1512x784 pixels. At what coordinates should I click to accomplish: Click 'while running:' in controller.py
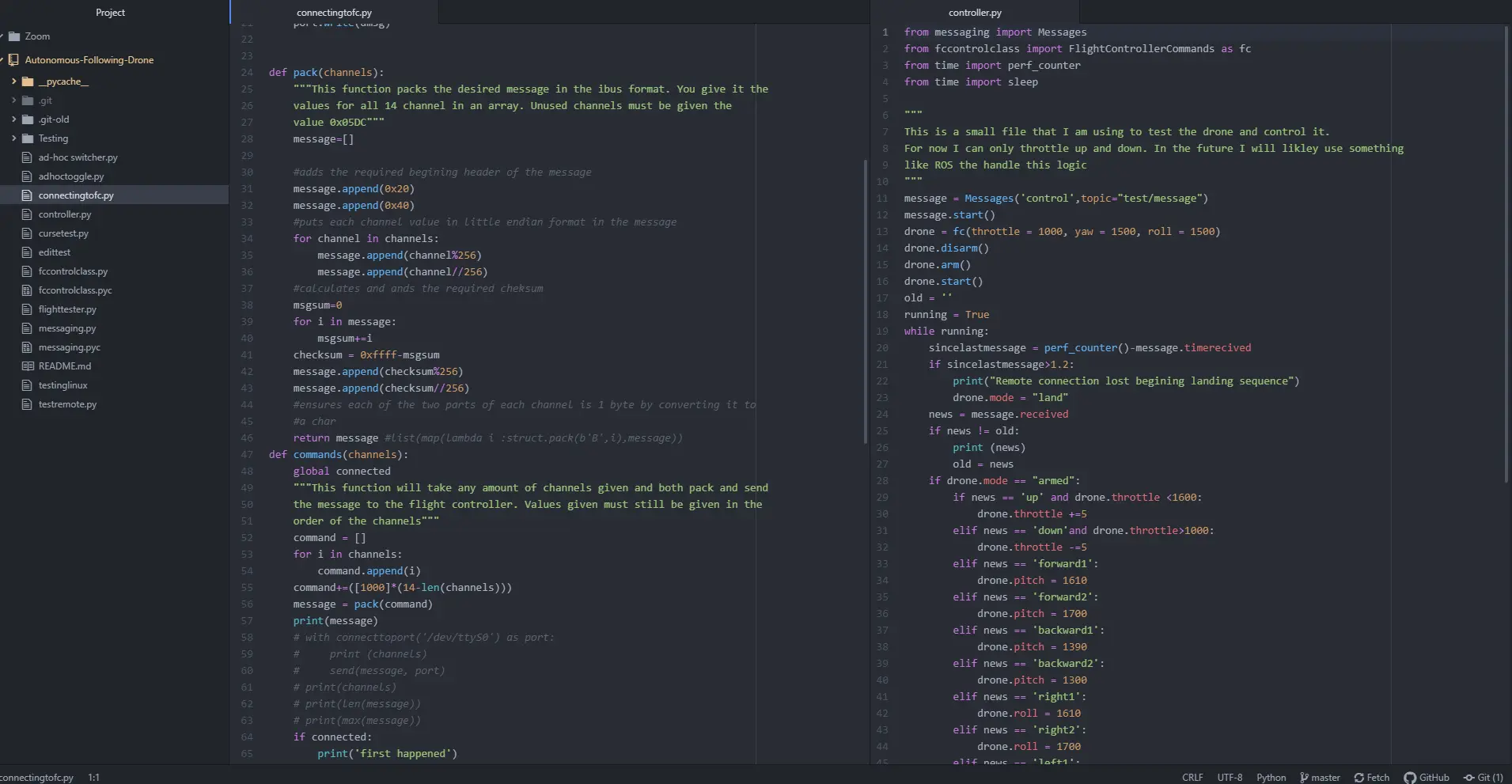(x=946, y=331)
